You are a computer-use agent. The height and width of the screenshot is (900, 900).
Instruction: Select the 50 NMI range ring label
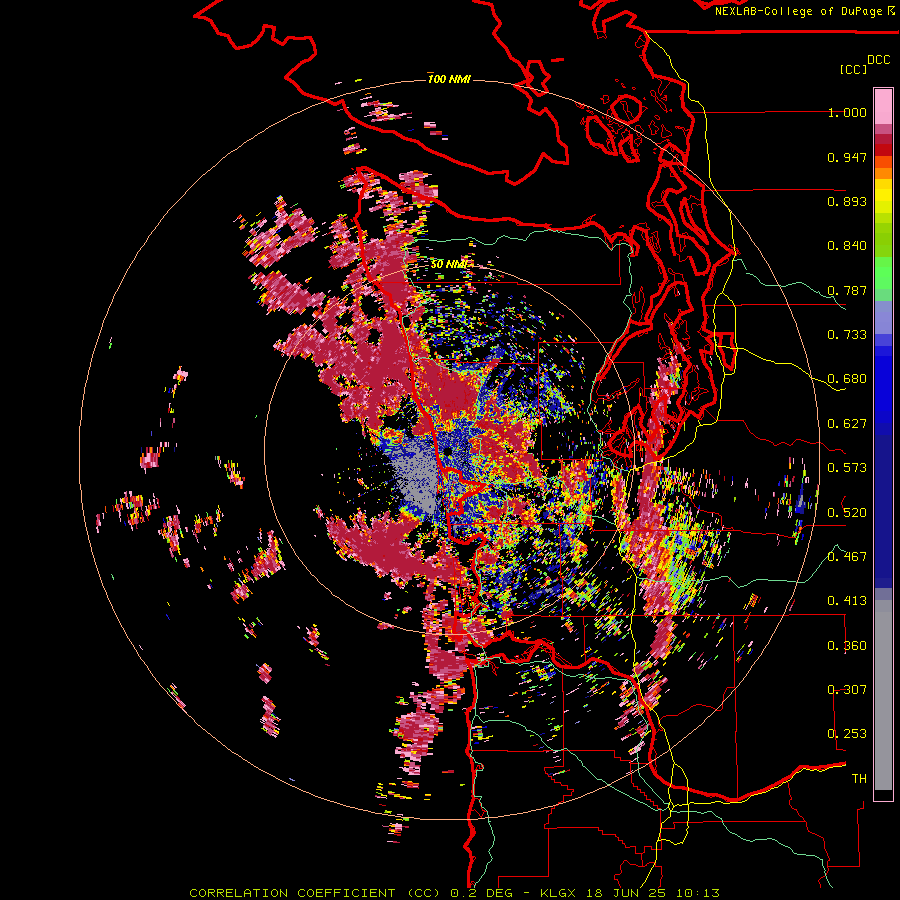449,264
